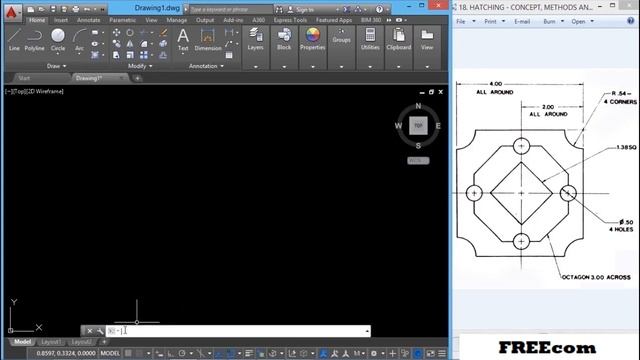Switch to the Start file tab
The width and height of the screenshot is (640, 360).
(24, 78)
